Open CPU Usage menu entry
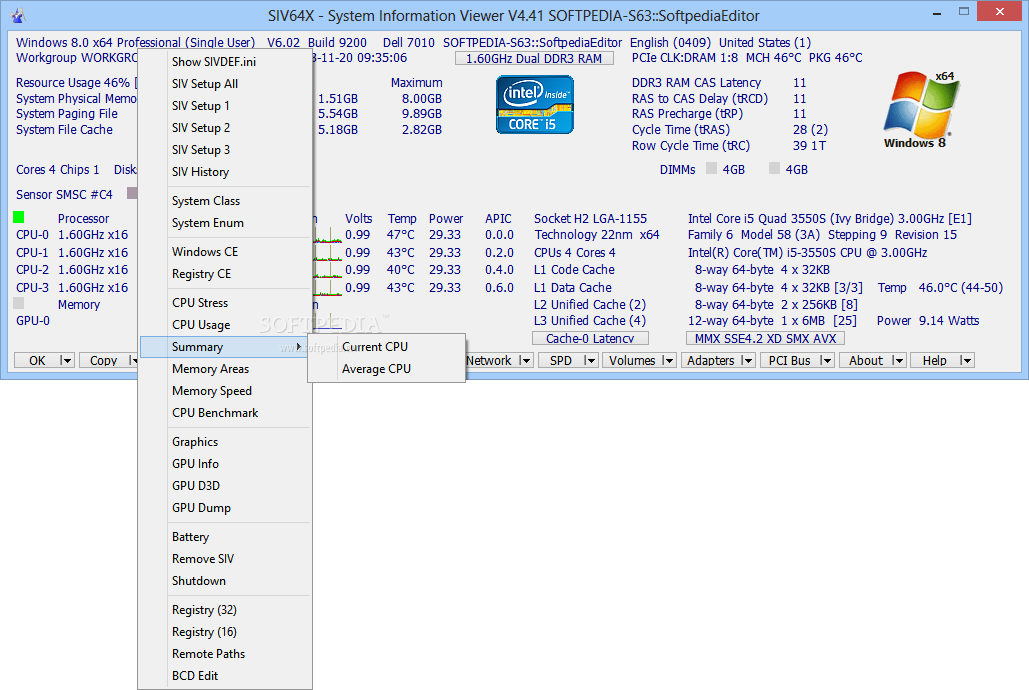Viewport: 1029px width, 690px height. 225,325
